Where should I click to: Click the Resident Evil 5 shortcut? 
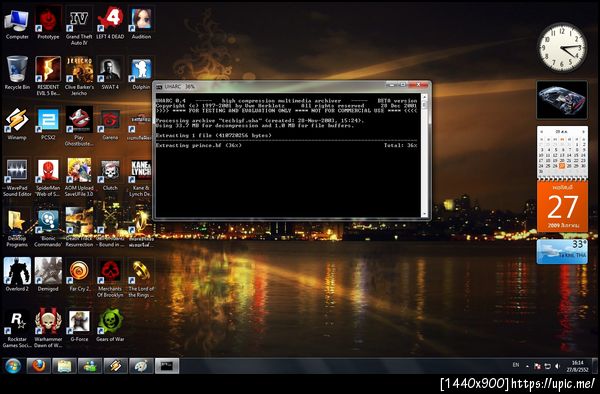48,76
